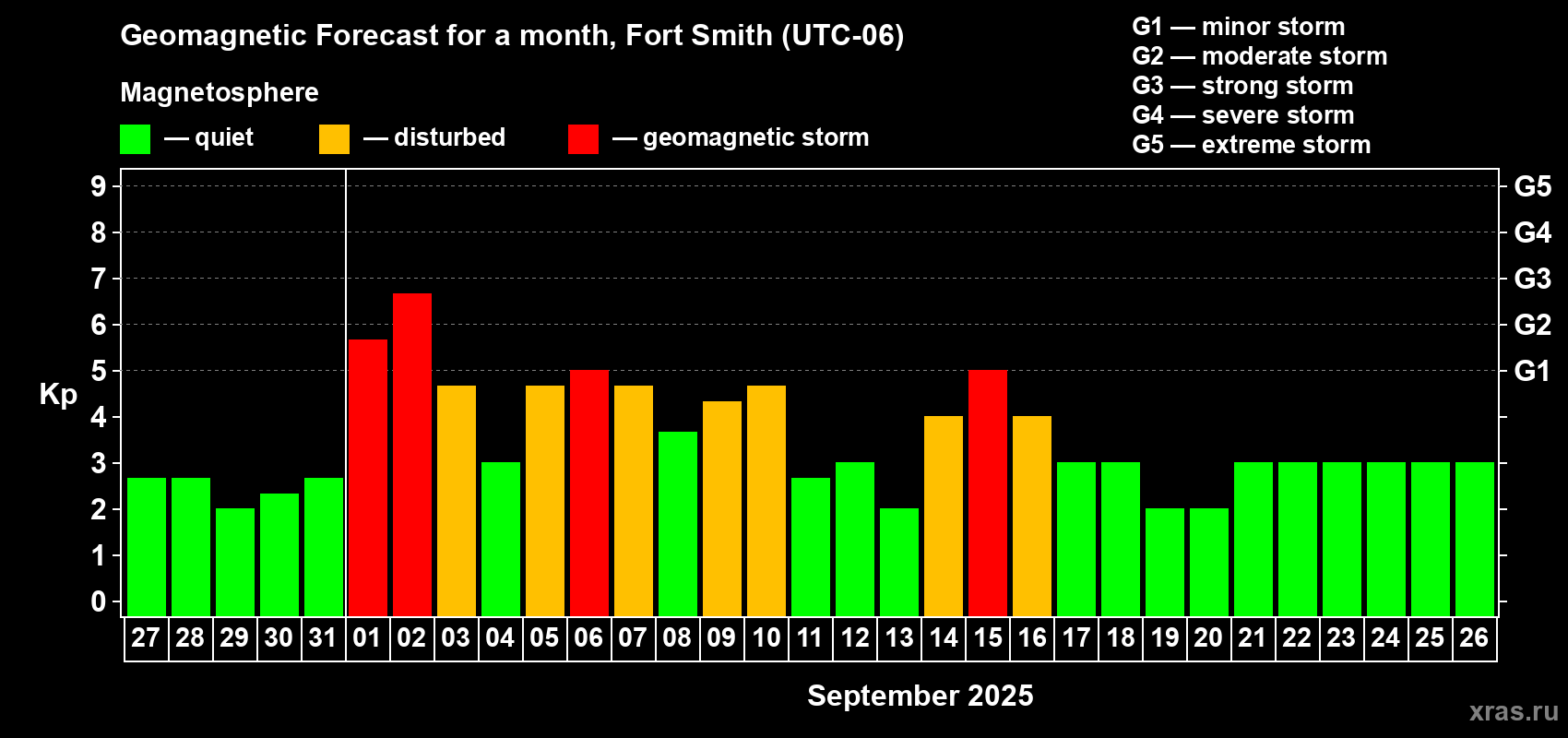This screenshot has height=738, width=1568.
Task: Click the orange bar for day 14
Action: (944, 517)
